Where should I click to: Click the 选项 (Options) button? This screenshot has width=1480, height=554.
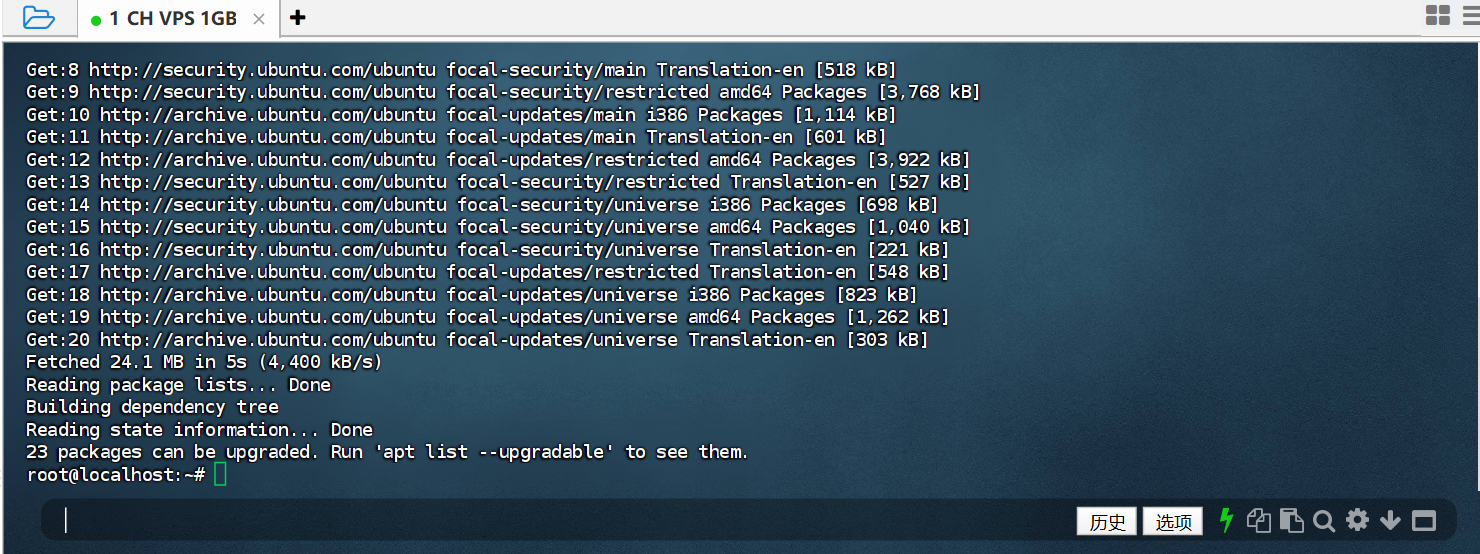coord(1174,521)
